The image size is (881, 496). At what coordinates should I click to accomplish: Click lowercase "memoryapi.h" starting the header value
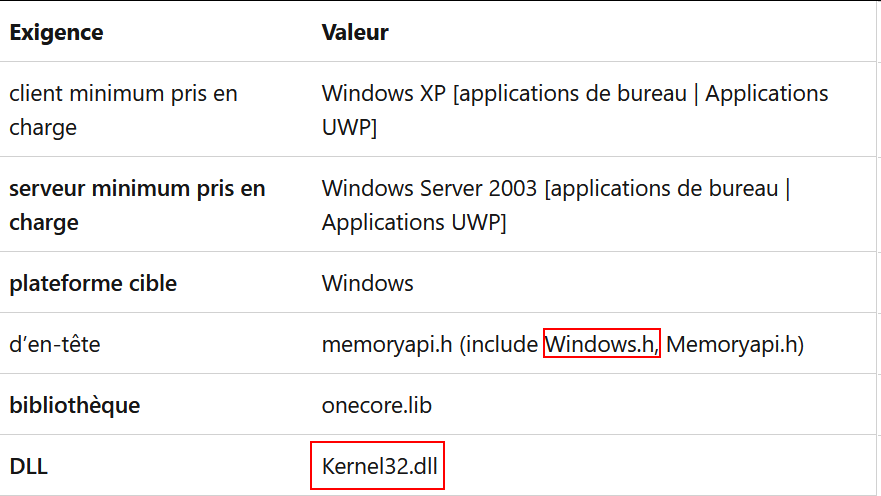coord(385,344)
